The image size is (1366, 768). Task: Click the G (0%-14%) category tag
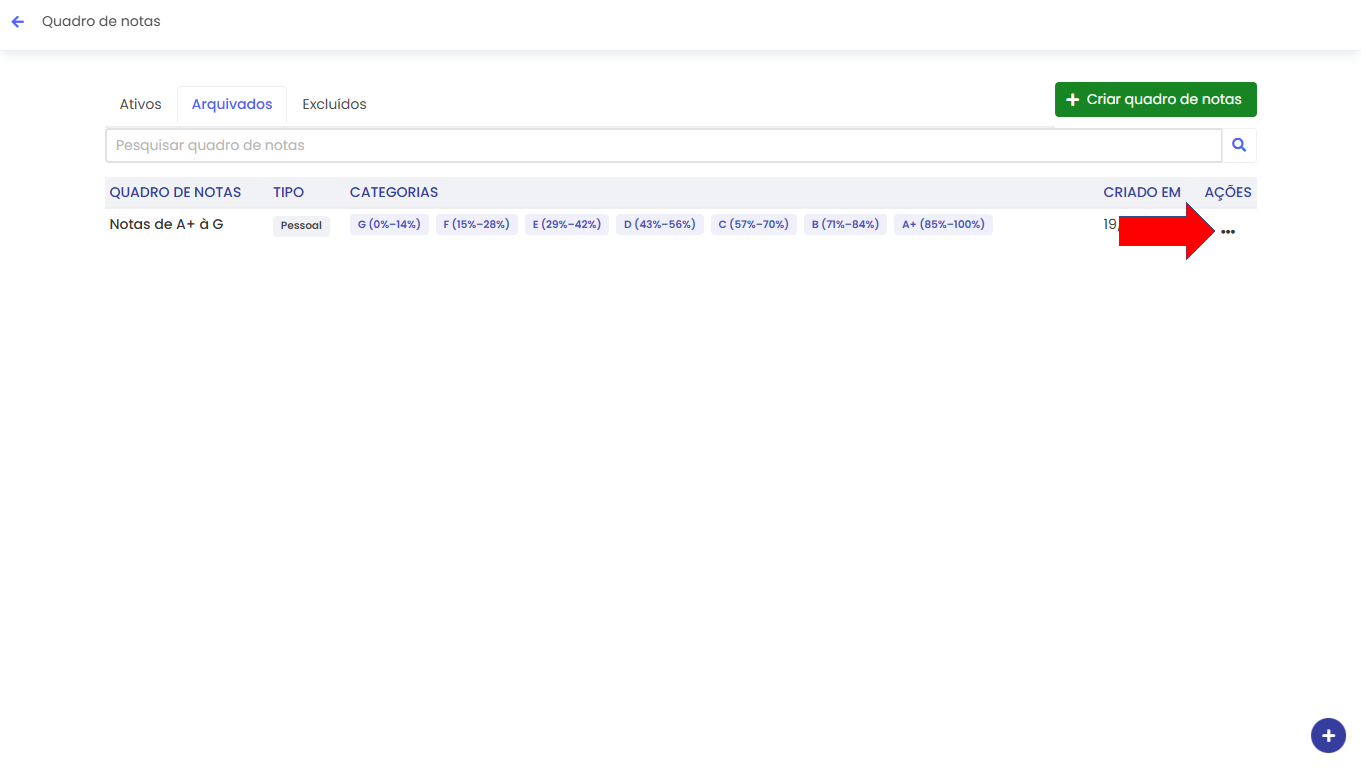[x=389, y=224]
